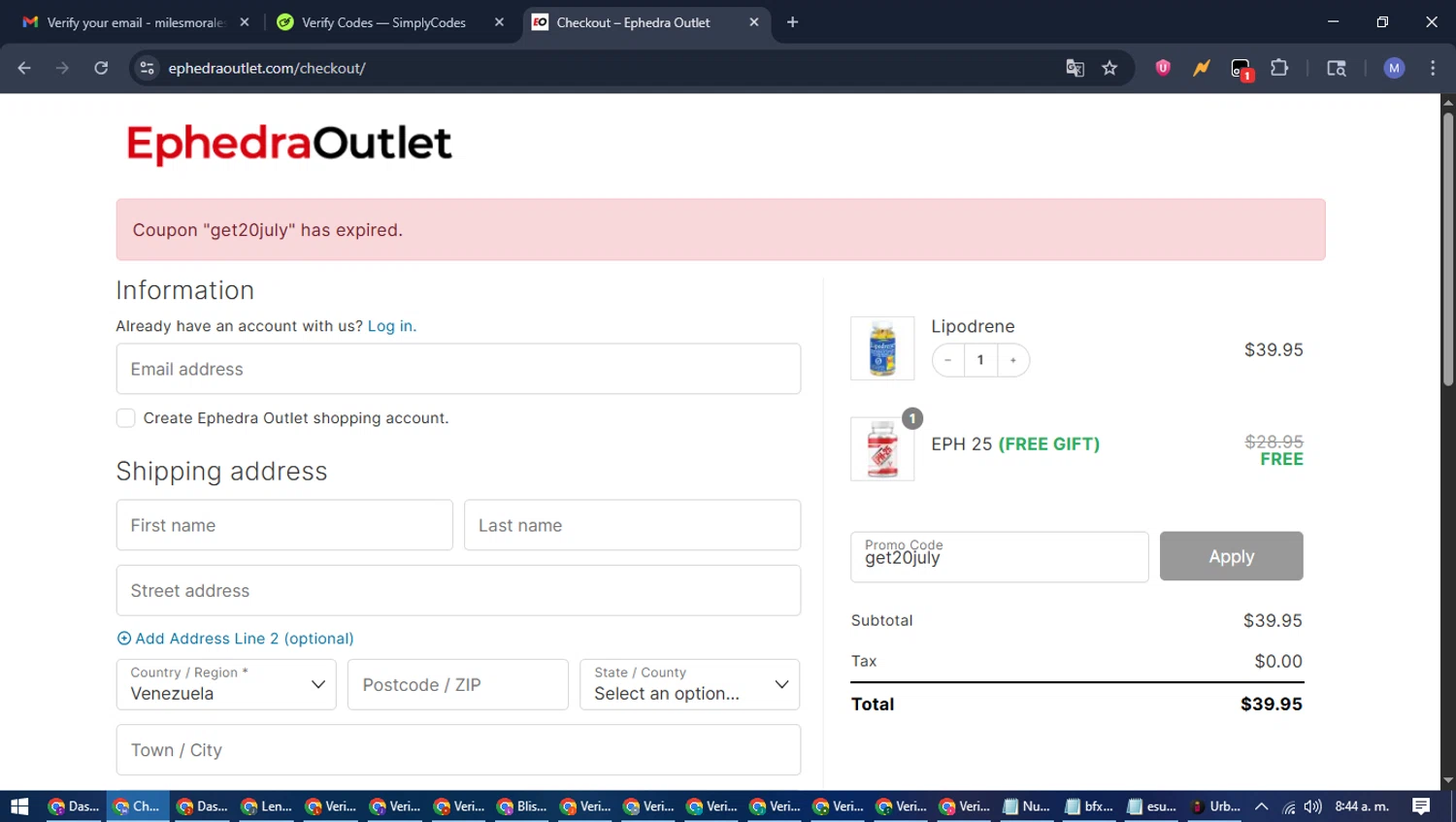Click the Lipodrene quantity value box

[x=980, y=360]
